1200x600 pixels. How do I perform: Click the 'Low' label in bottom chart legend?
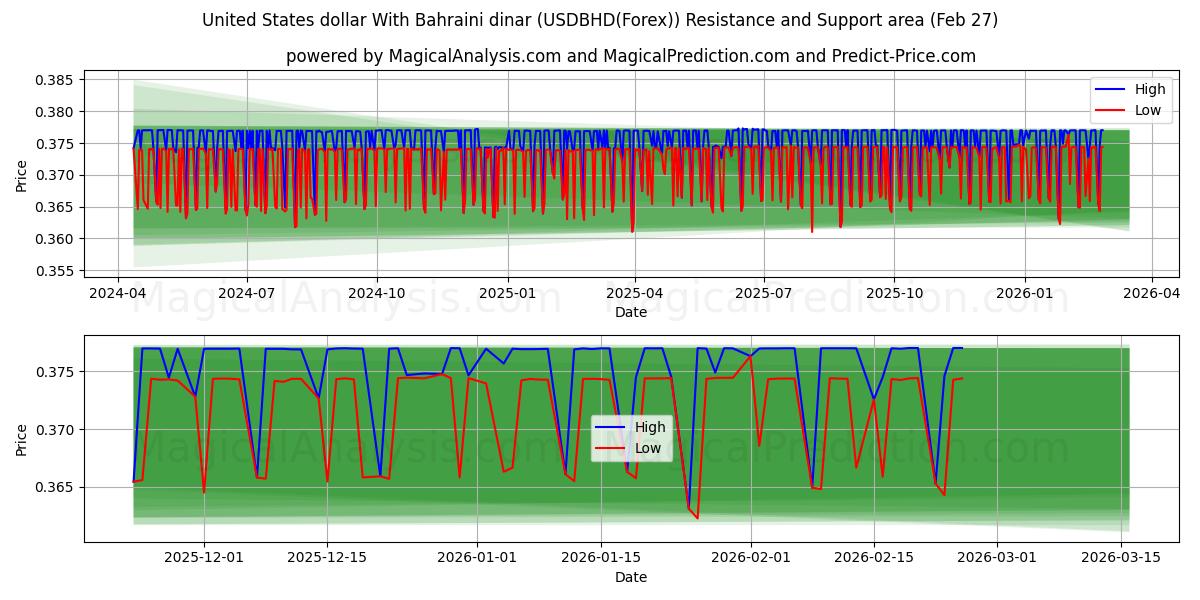coord(649,448)
